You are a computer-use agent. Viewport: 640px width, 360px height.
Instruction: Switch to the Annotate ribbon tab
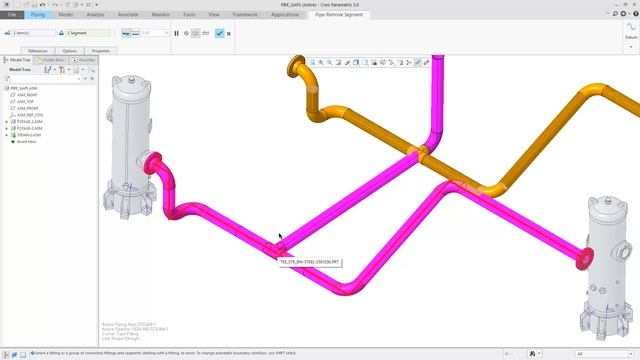tap(128, 15)
